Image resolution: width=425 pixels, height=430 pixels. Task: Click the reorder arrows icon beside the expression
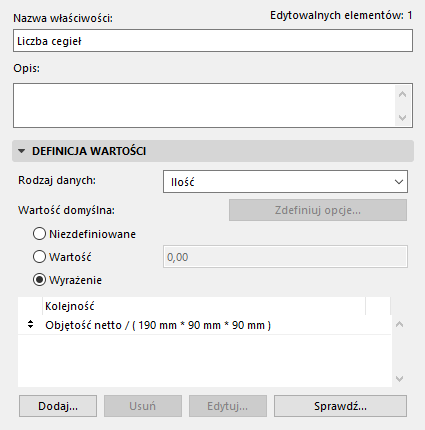30,325
